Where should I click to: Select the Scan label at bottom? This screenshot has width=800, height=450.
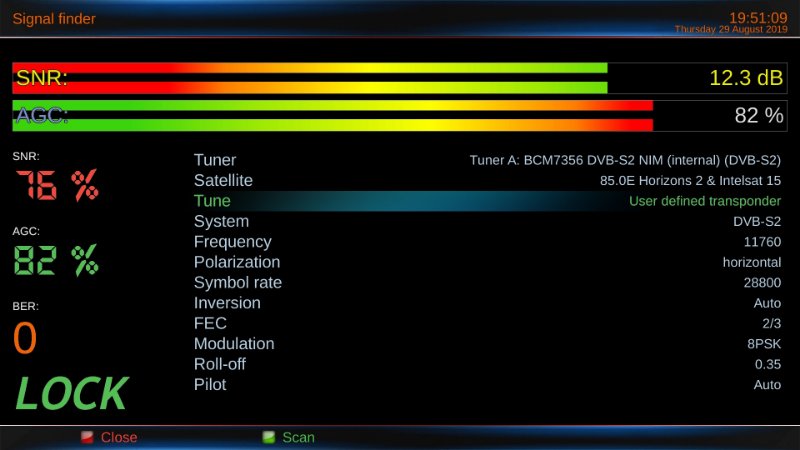coord(298,437)
